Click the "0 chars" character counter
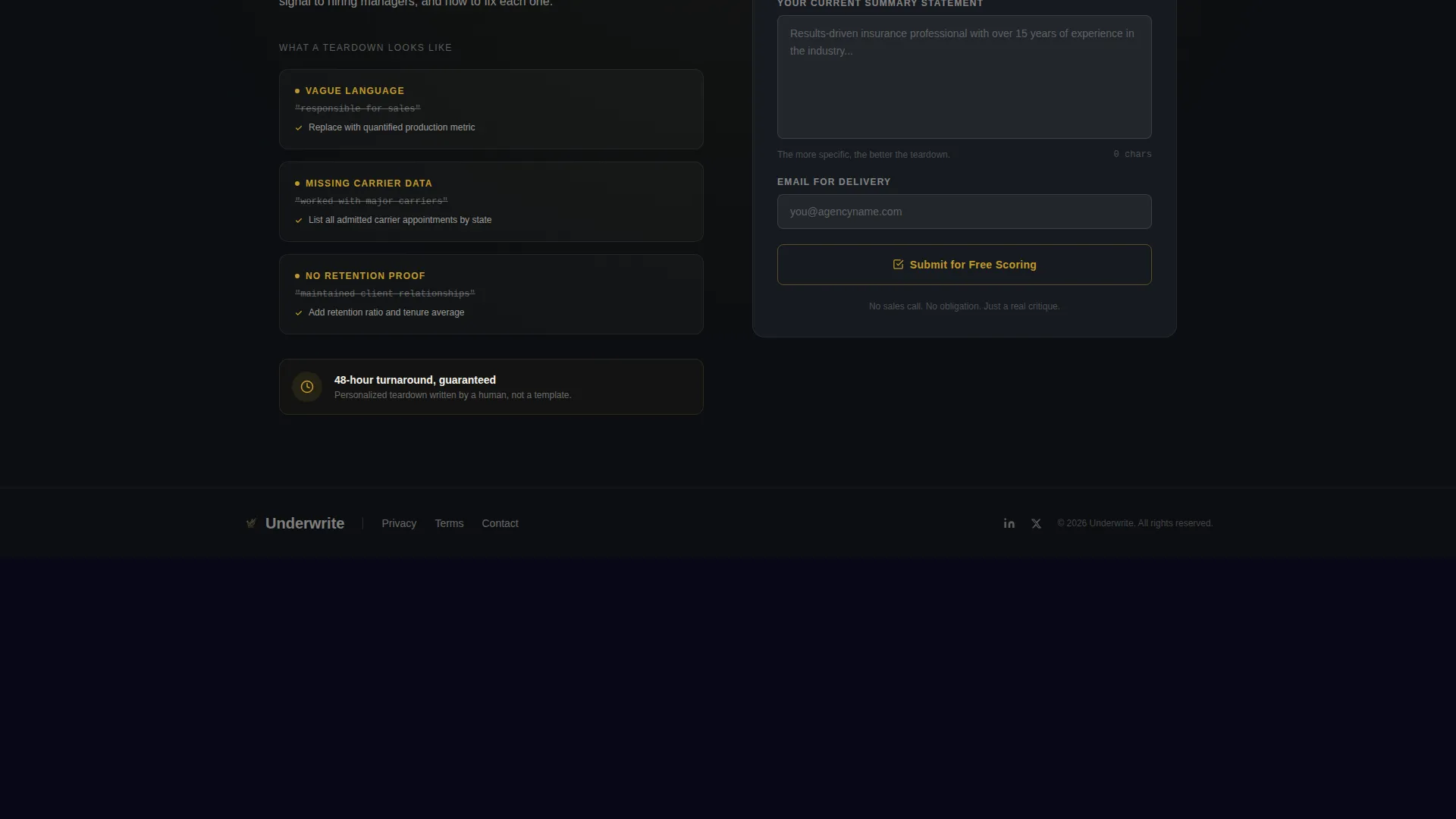This screenshot has height=819, width=1456. click(x=1132, y=154)
